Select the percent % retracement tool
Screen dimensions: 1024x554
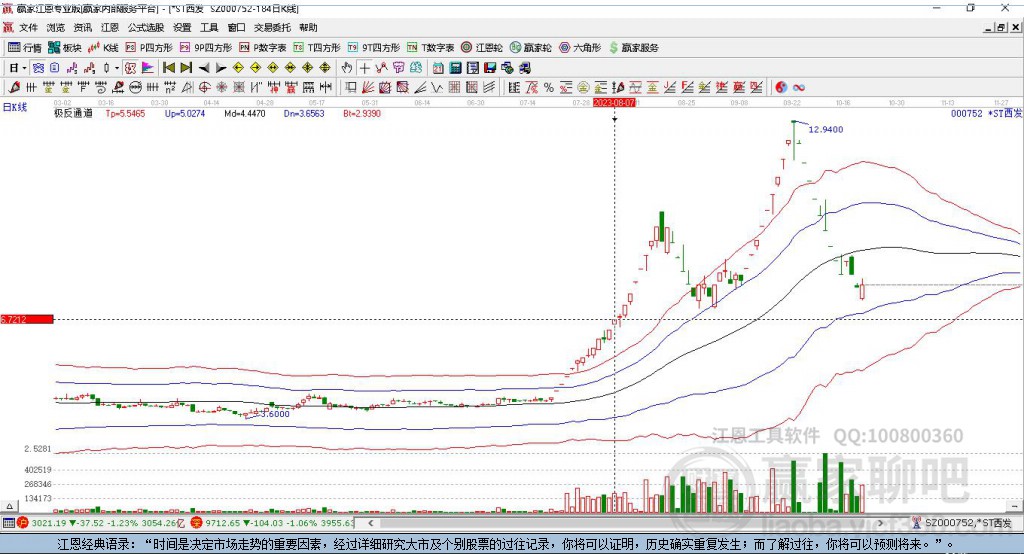click(x=549, y=87)
